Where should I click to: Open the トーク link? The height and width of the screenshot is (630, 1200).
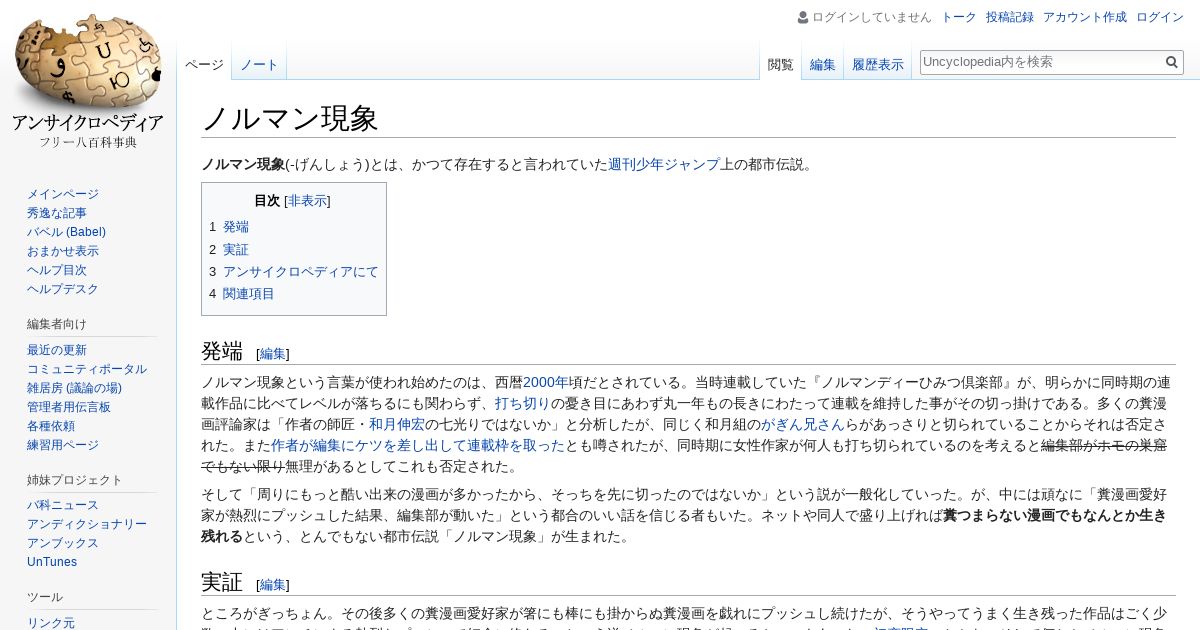tap(959, 17)
